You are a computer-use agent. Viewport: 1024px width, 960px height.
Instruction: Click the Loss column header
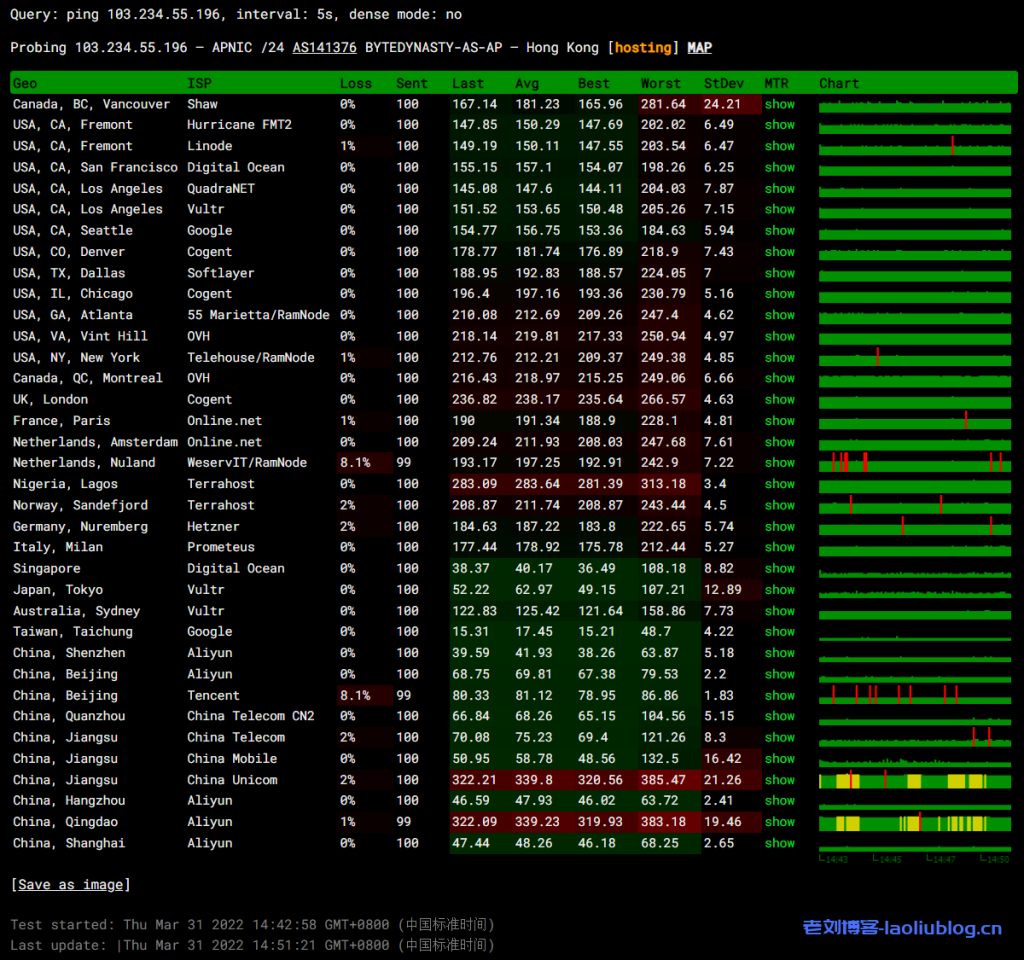[x=355, y=84]
